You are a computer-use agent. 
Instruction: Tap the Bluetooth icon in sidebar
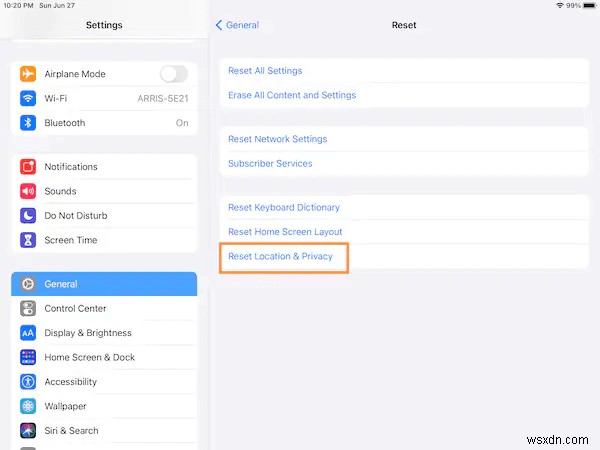pos(28,122)
